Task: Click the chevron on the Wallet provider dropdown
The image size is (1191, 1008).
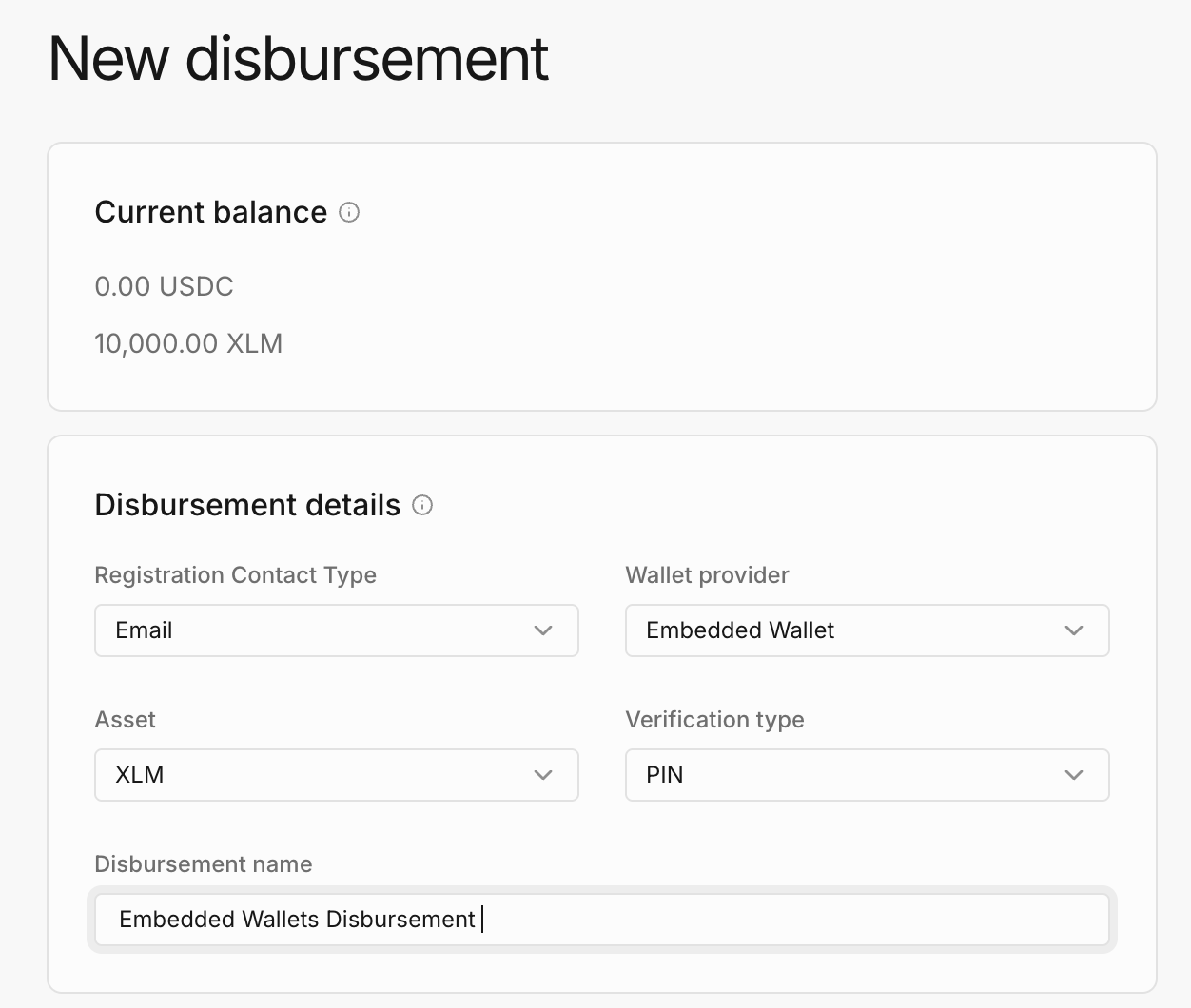Action: tap(1074, 630)
